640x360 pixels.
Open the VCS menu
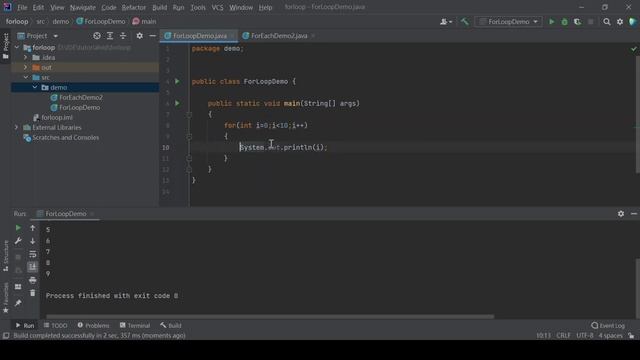coord(217,7)
